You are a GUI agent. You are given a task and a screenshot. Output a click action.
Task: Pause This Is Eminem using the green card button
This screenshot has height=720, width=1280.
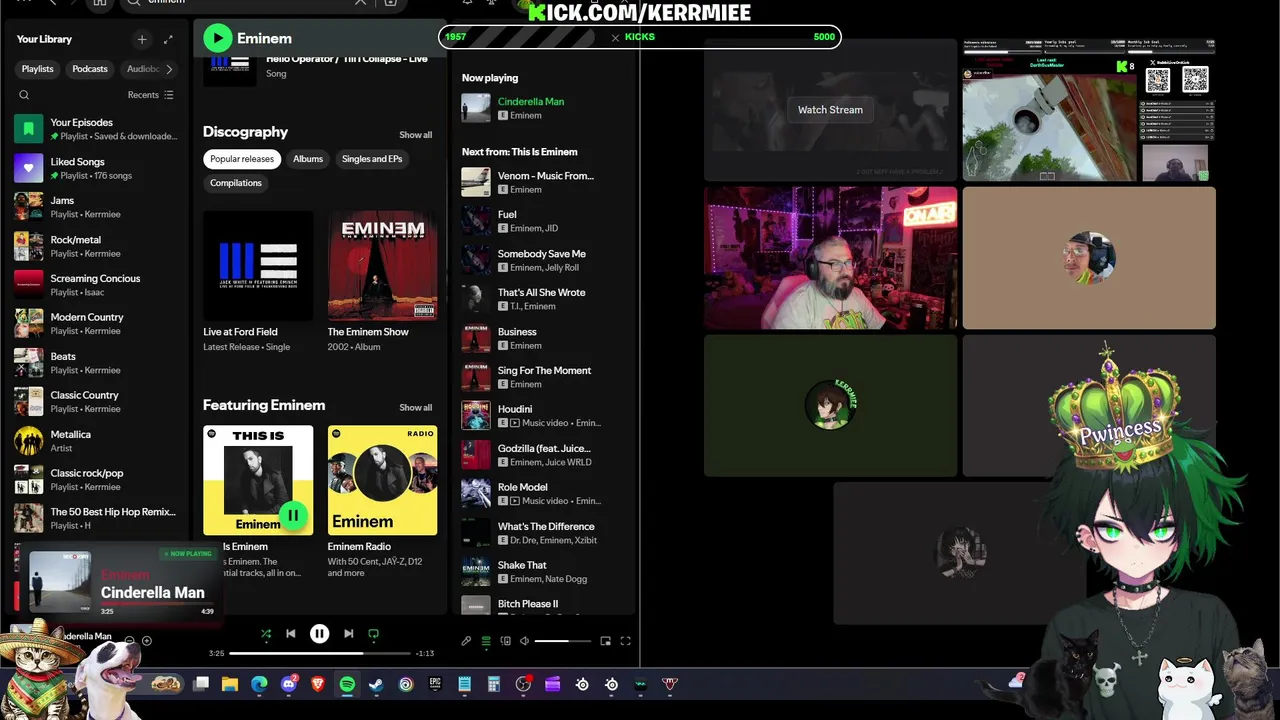tap(293, 516)
